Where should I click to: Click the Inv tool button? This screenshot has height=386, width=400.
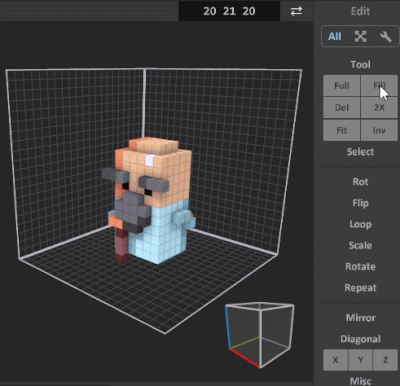click(x=379, y=130)
